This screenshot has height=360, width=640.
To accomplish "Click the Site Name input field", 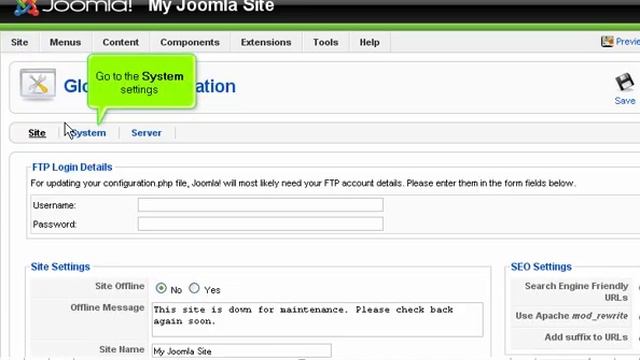I will 242,351.
